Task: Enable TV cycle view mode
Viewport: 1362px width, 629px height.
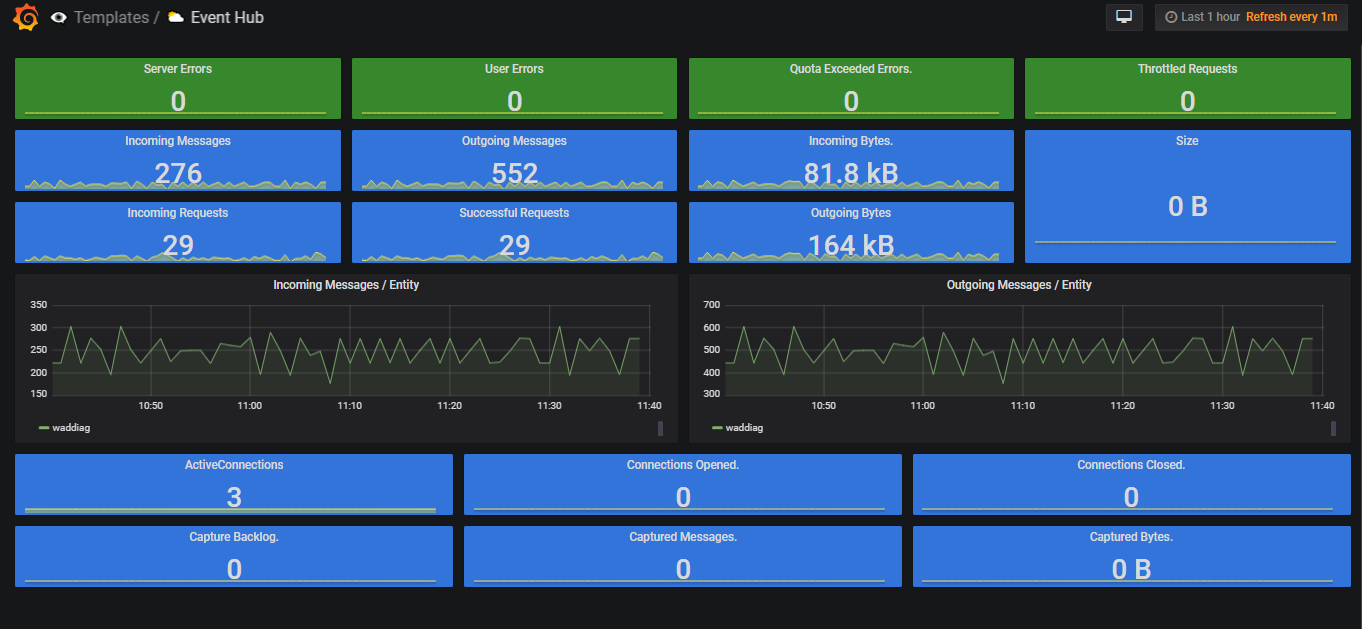Action: tap(1124, 17)
